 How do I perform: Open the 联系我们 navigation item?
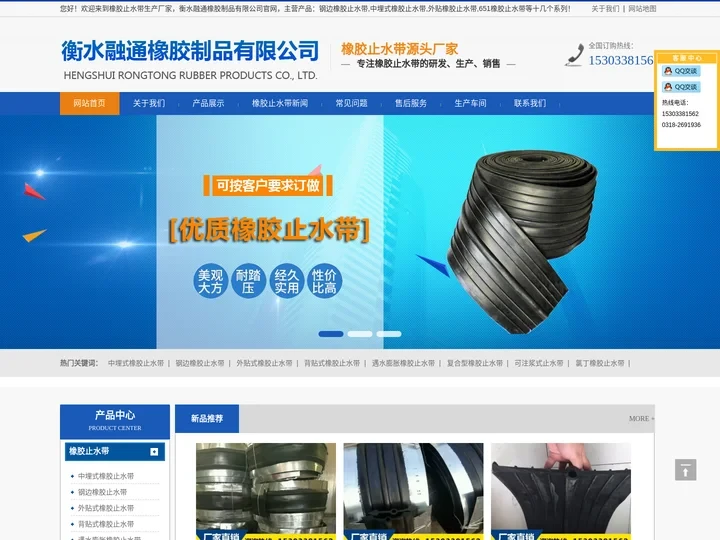click(530, 103)
